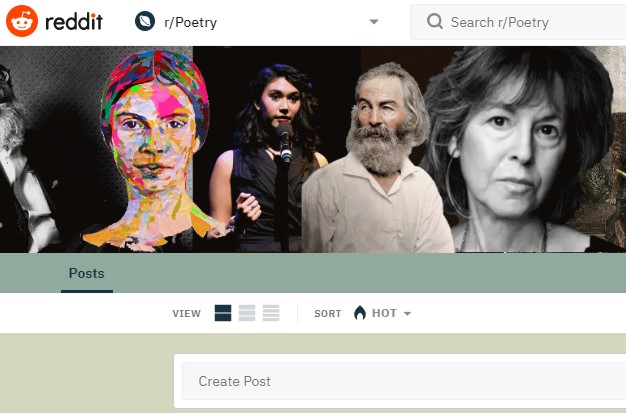Click the search magnifier icon
The image size is (626, 413).
click(434, 22)
